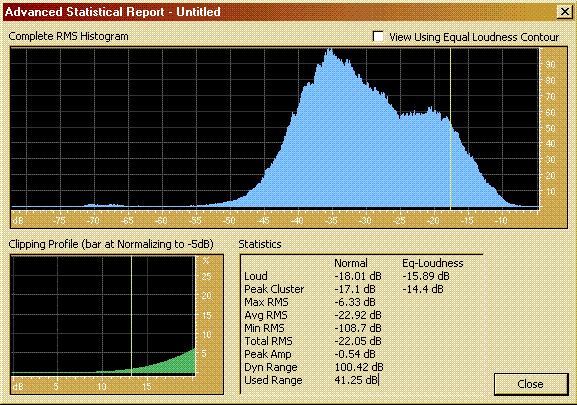Enable View Using Equal Loudness Contour checkbox

pyautogui.click(x=378, y=37)
